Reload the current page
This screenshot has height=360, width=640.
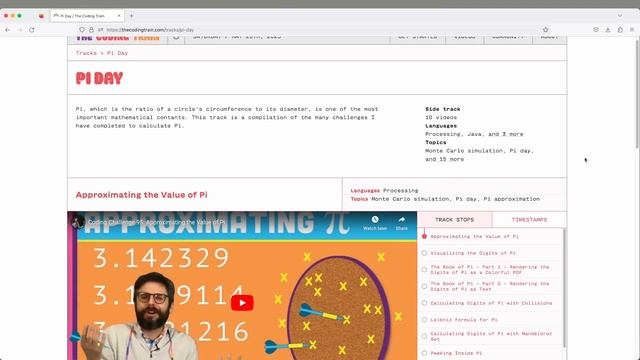(32, 30)
